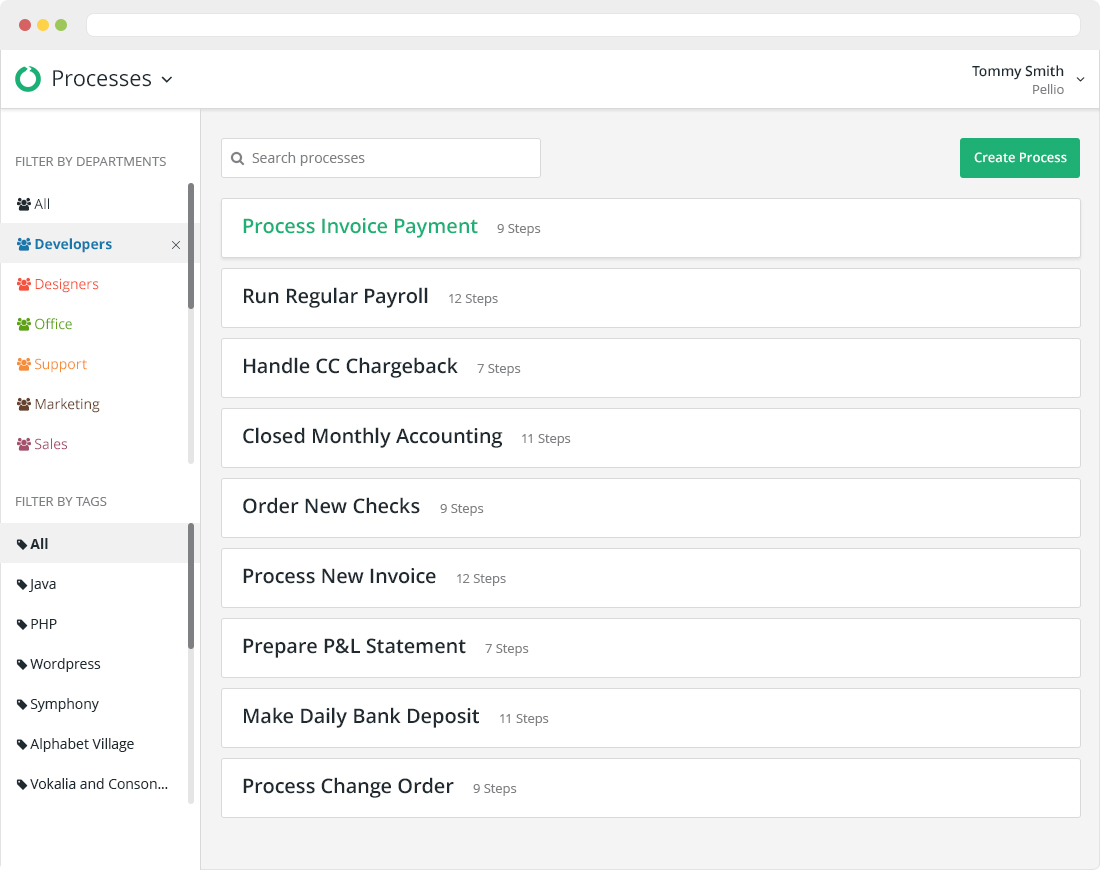The width and height of the screenshot is (1100, 870).
Task: Filter by the Java tag label
Action: 43,584
